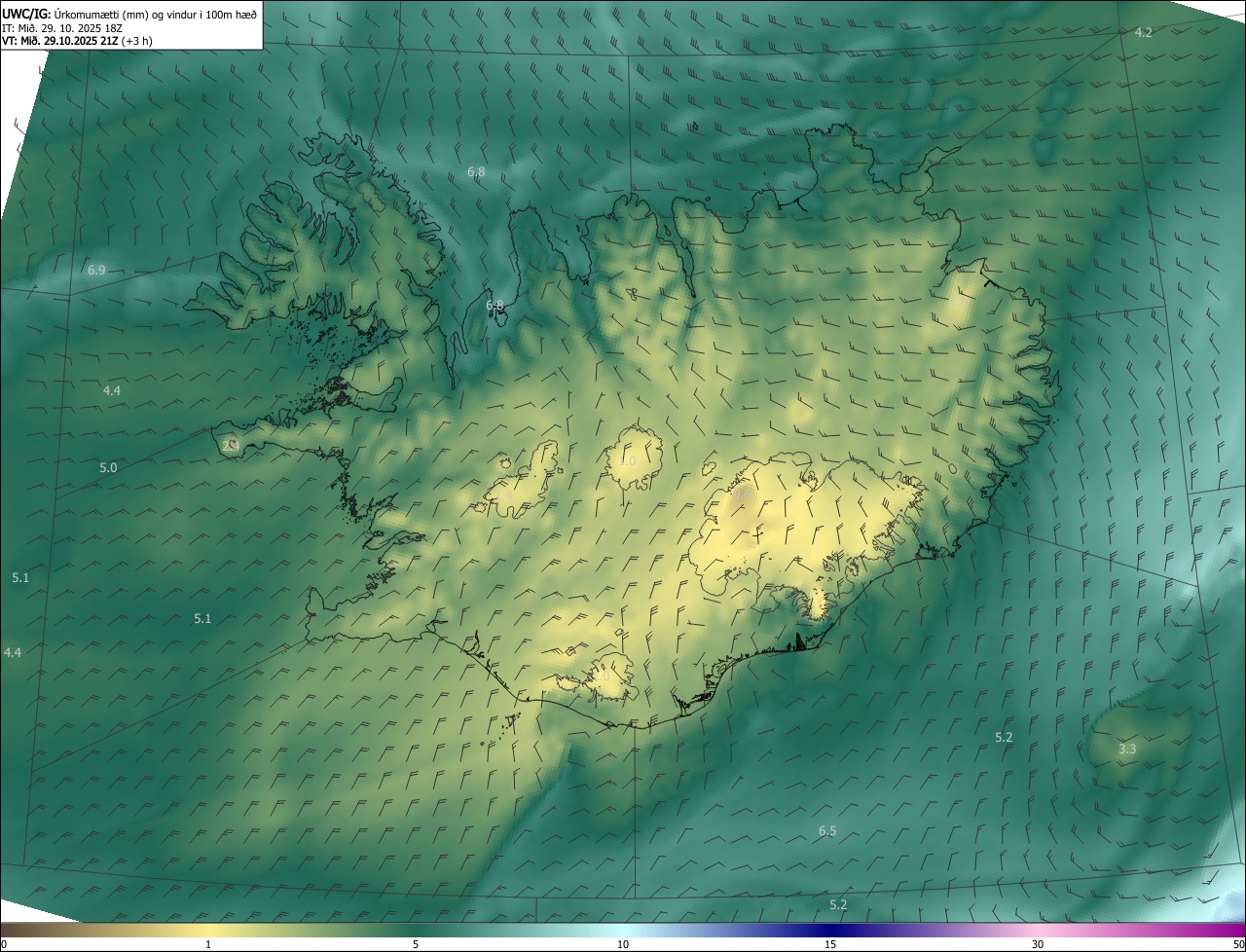
Task: Click the 1.4 value on Langjökull glacier
Action: [504, 495]
